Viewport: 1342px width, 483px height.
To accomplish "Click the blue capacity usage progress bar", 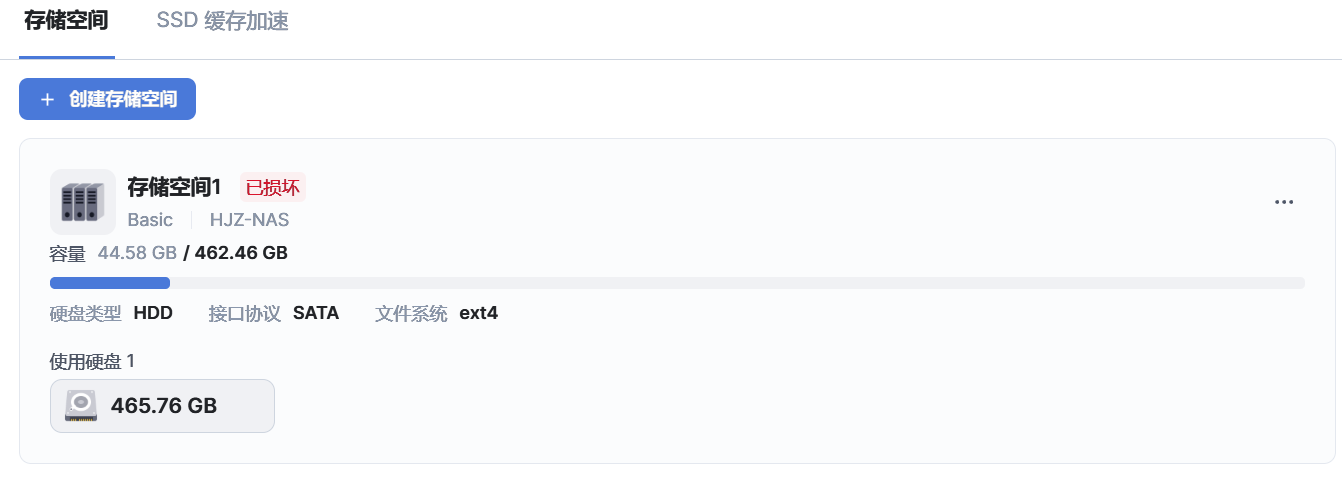I will tap(110, 283).
